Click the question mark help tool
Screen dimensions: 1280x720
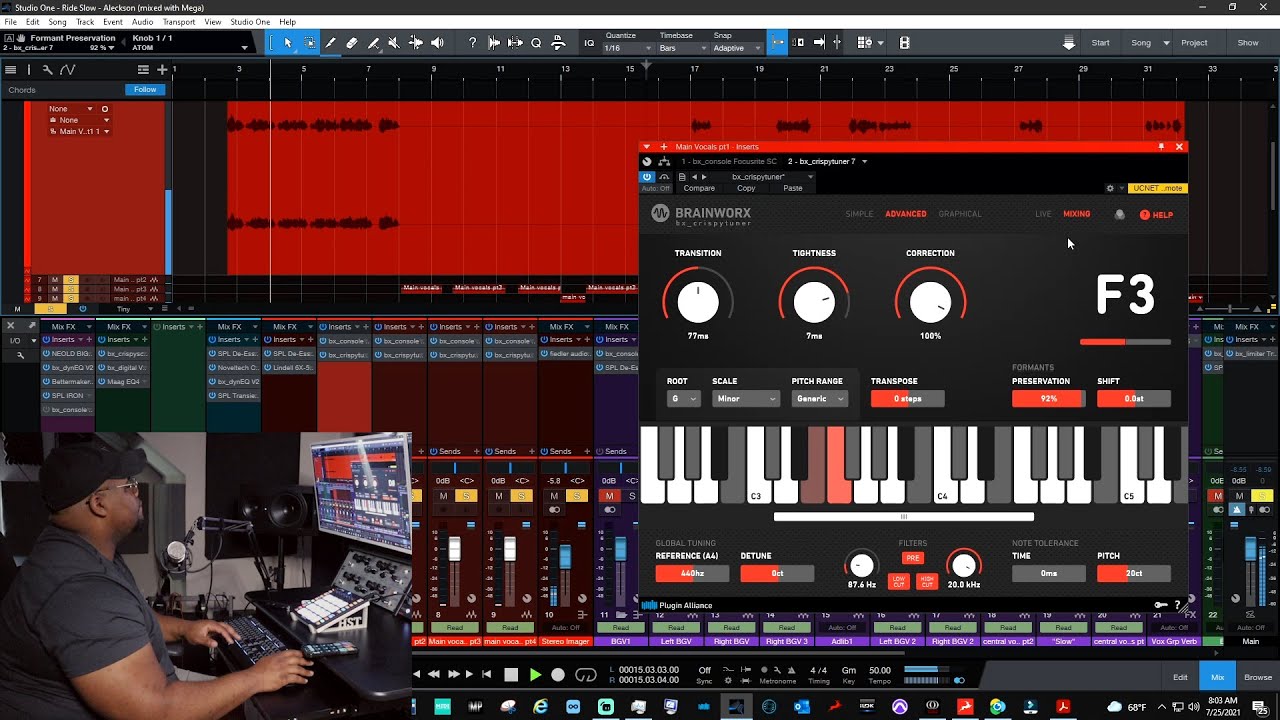coord(472,43)
